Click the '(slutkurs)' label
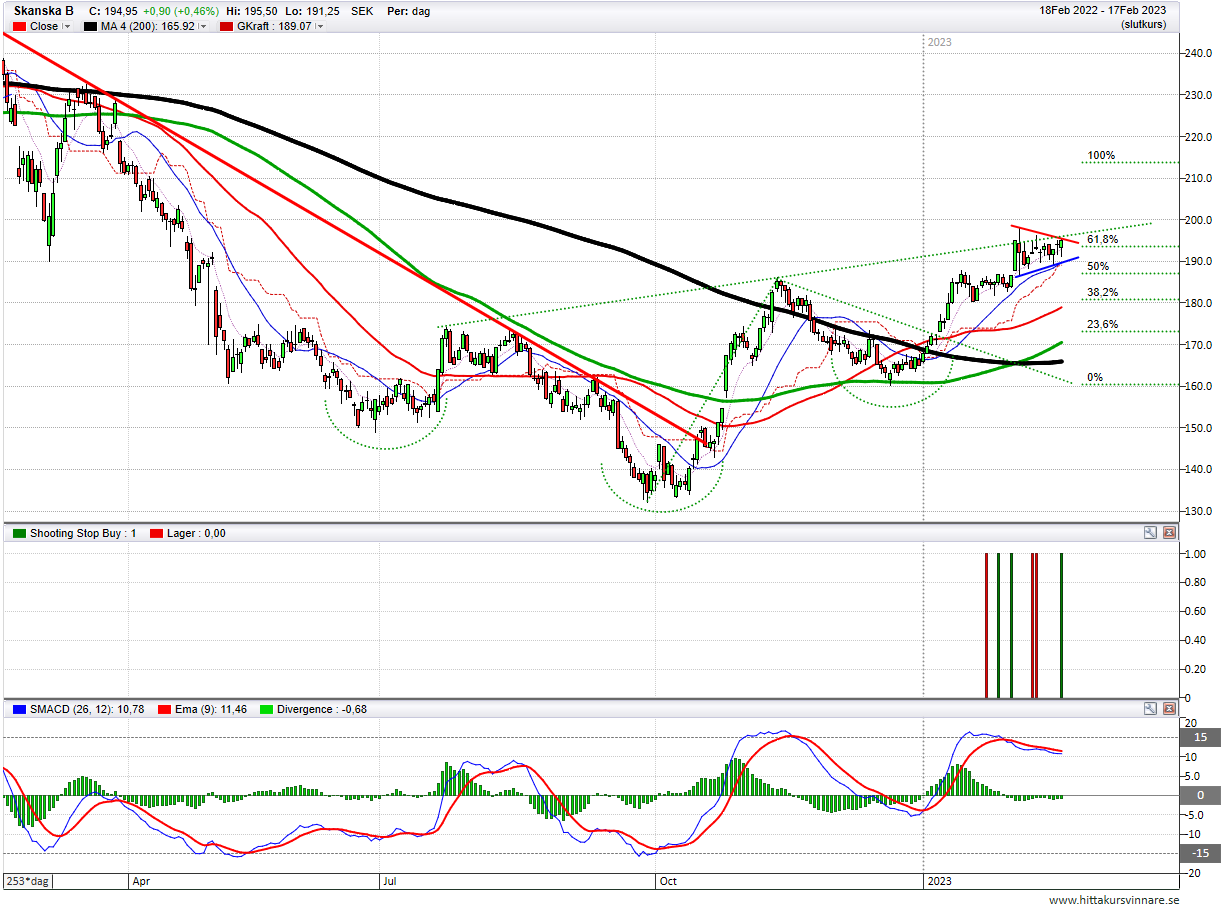 coord(1144,24)
